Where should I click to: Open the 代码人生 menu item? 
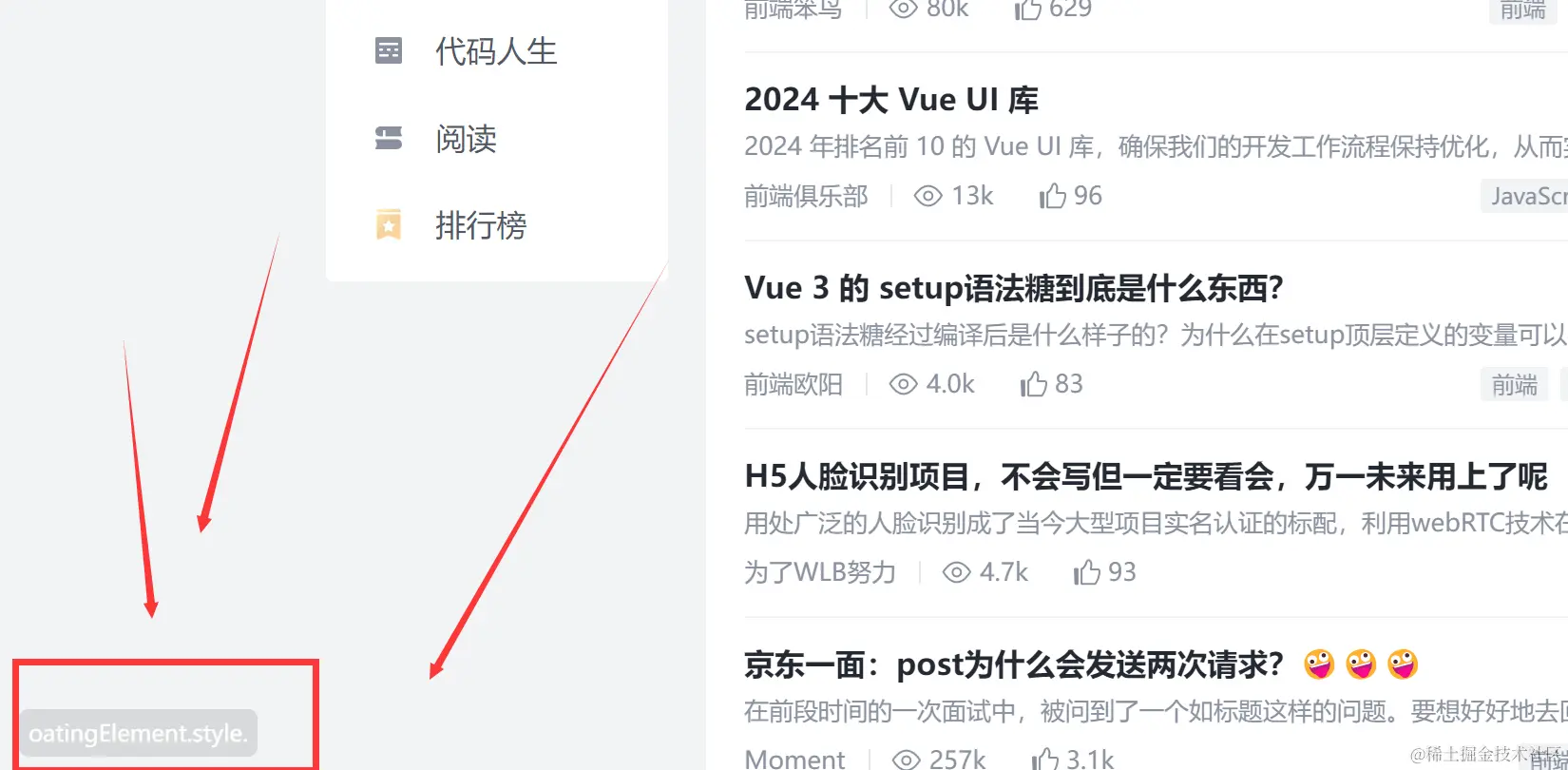pos(496,51)
